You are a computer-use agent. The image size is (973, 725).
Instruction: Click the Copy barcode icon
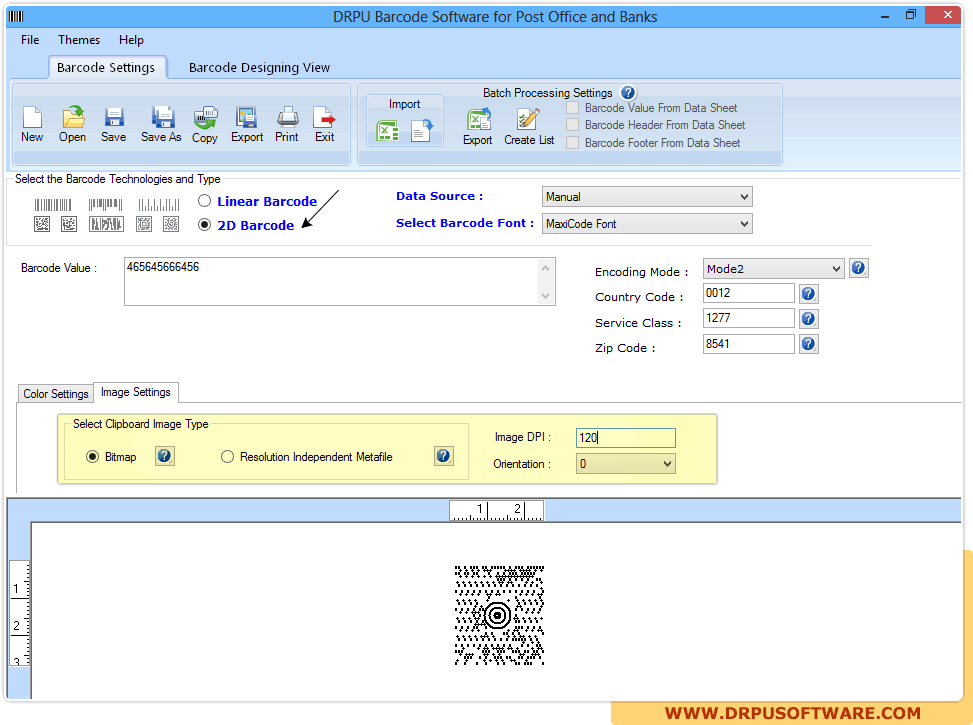(205, 117)
